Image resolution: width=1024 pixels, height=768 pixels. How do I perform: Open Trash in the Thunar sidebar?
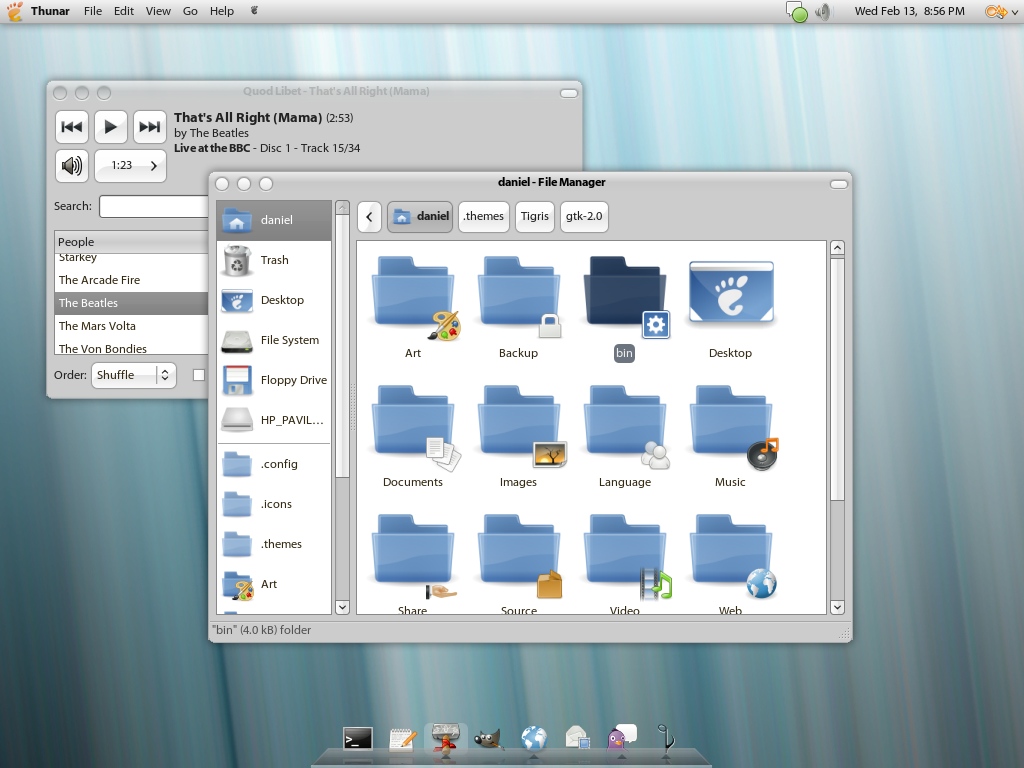tap(274, 260)
